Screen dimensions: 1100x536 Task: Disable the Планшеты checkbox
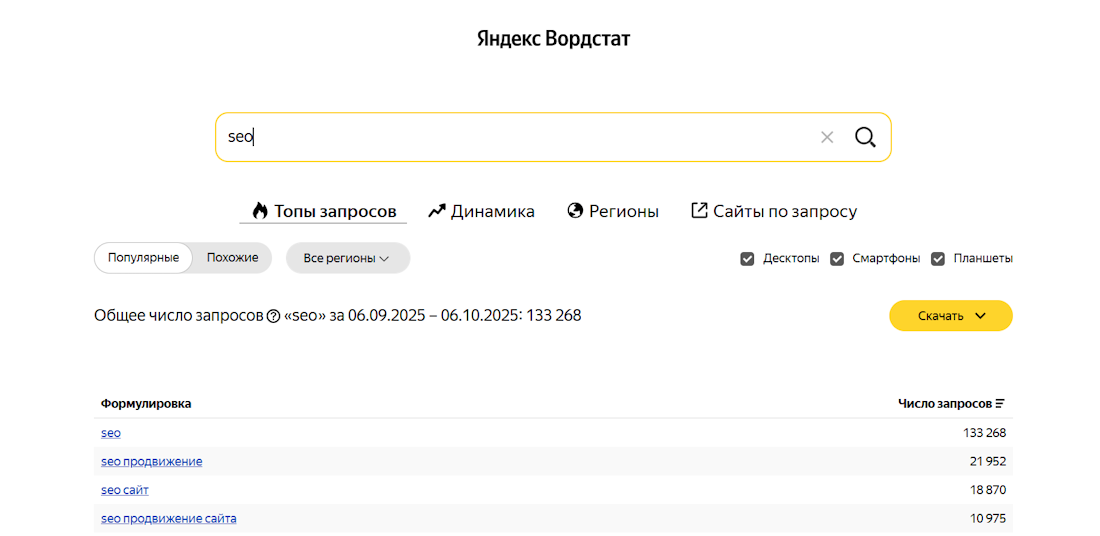click(x=938, y=258)
